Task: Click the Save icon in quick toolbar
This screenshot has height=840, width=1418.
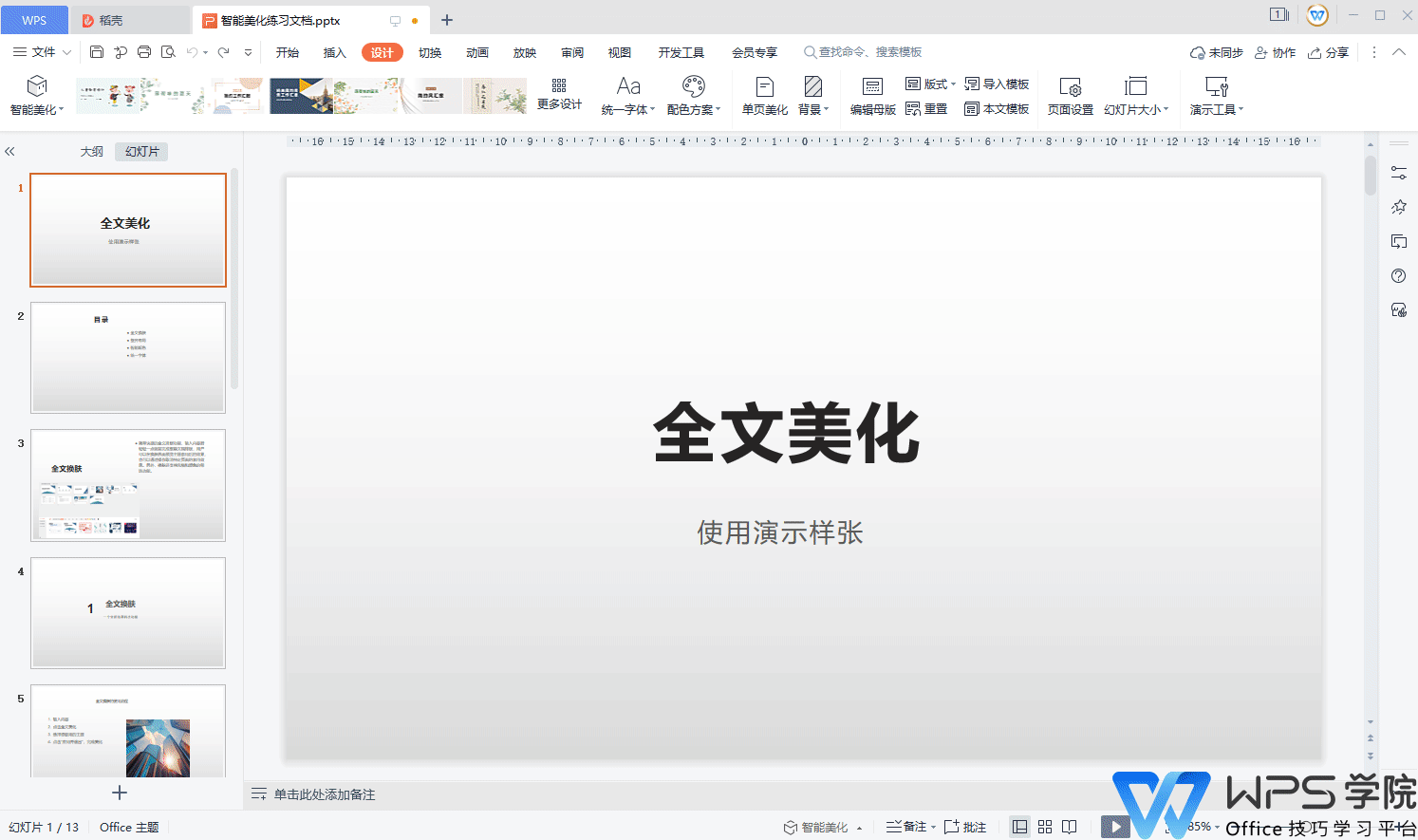Action: [x=97, y=52]
